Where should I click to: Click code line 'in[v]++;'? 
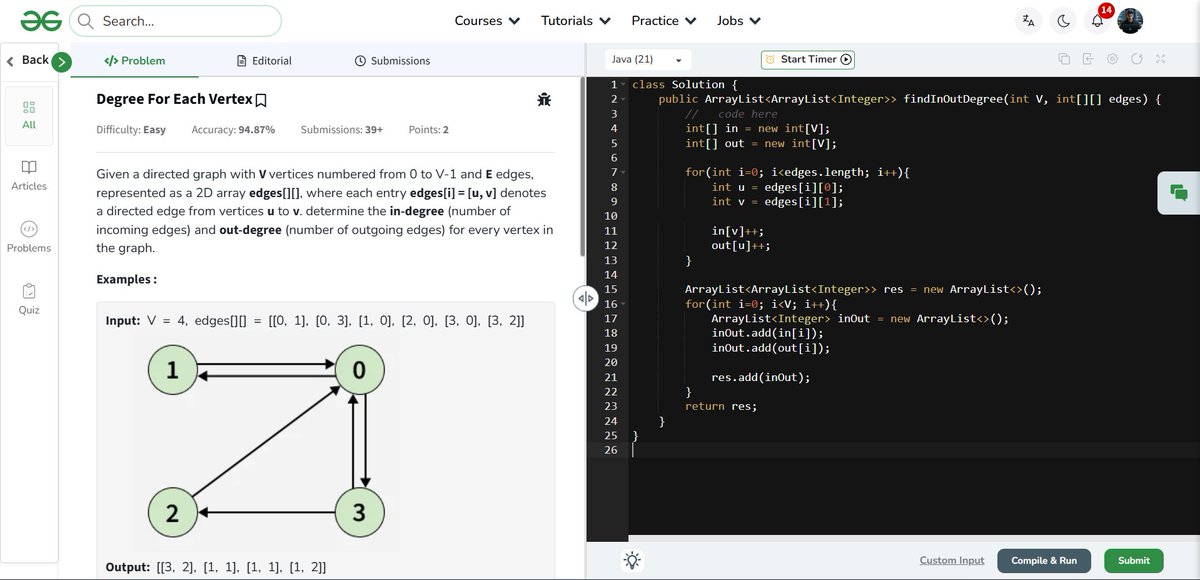[x=737, y=231]
